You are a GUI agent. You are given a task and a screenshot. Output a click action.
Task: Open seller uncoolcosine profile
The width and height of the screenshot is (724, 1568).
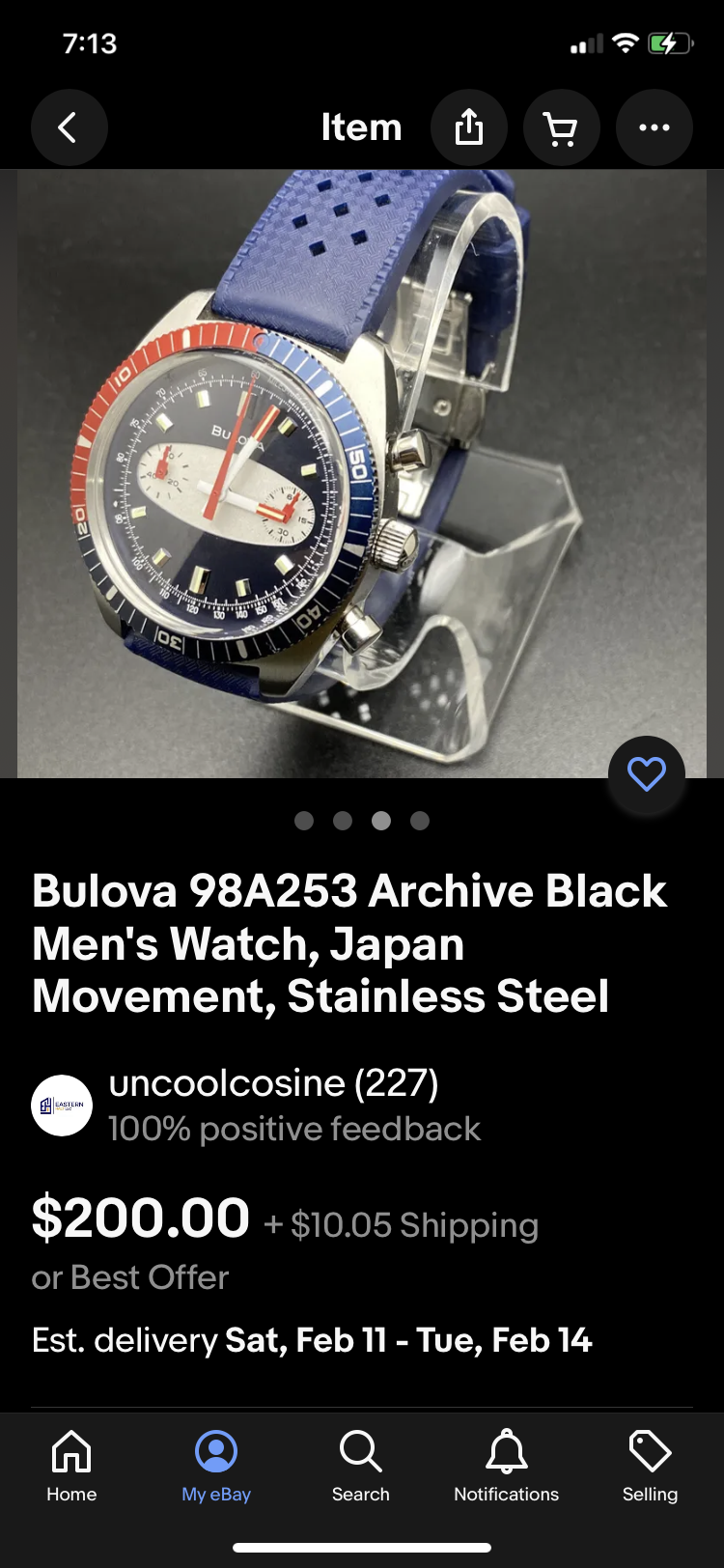(x=274, y=1083)
